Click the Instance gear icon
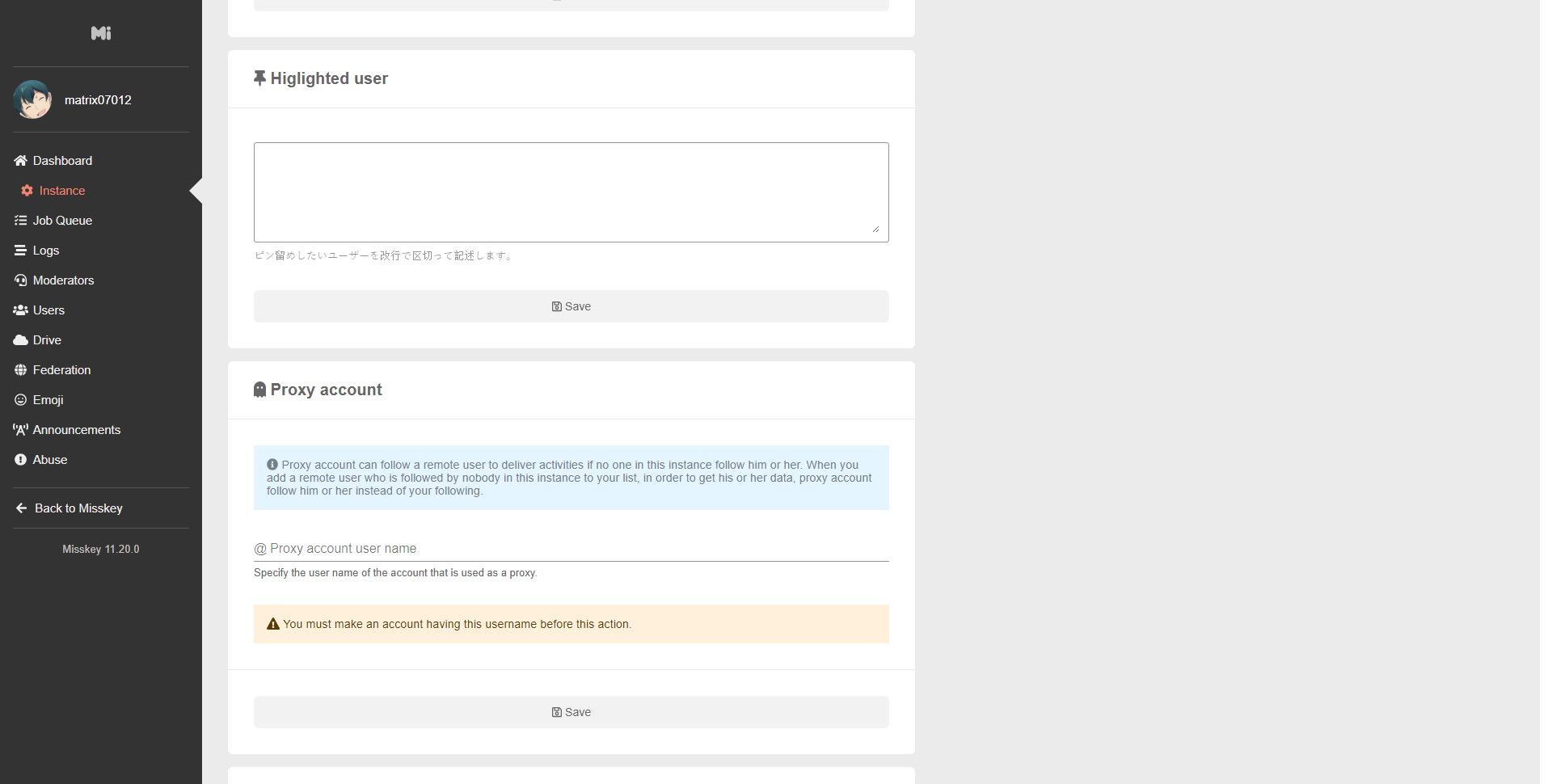This screenshot has width=1552, height=784. pyautogui.click(x=27, y=191)
